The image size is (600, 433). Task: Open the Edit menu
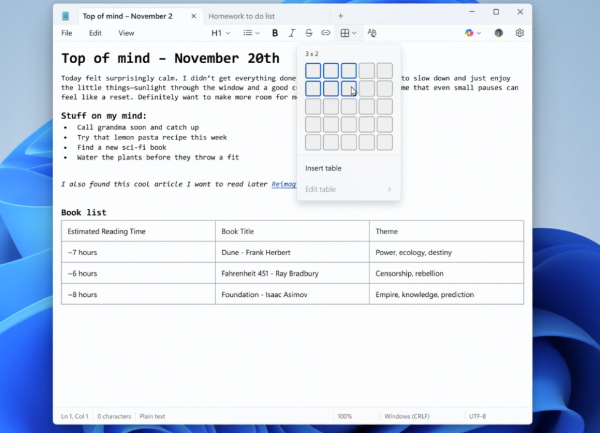pyautogui.click(x=95, y=33)
